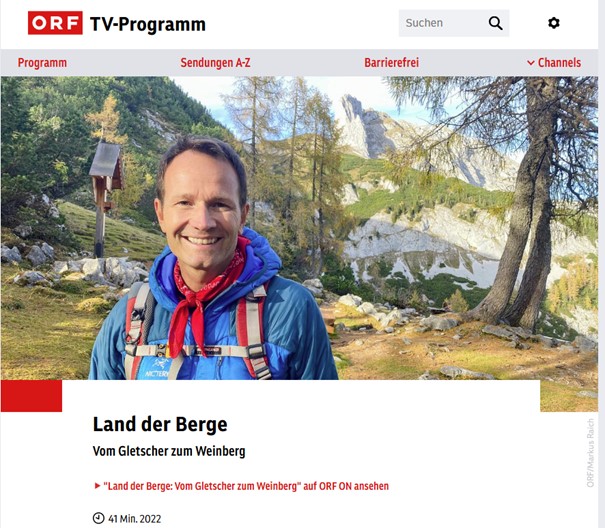
Task: Watch Land der Berge on ORF ON link
Action: pyautogui.click(x=246, y=486)
